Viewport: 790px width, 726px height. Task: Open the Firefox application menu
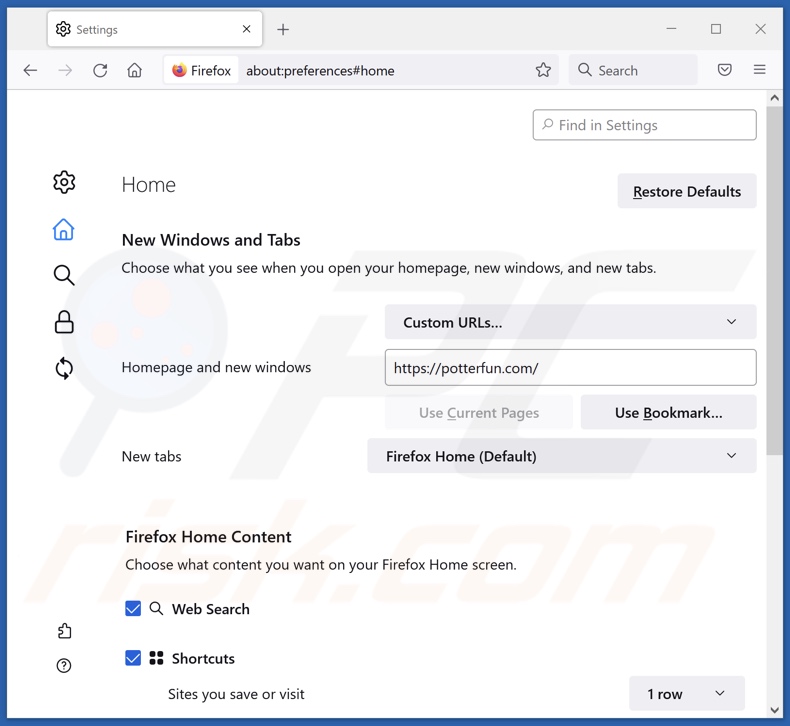[x=760, y=70]
